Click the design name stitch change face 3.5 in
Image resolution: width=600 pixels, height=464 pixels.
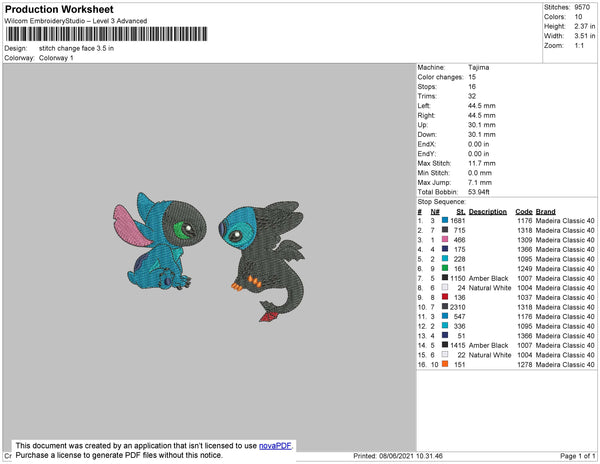pyautogui.click(x=76, y=48)
